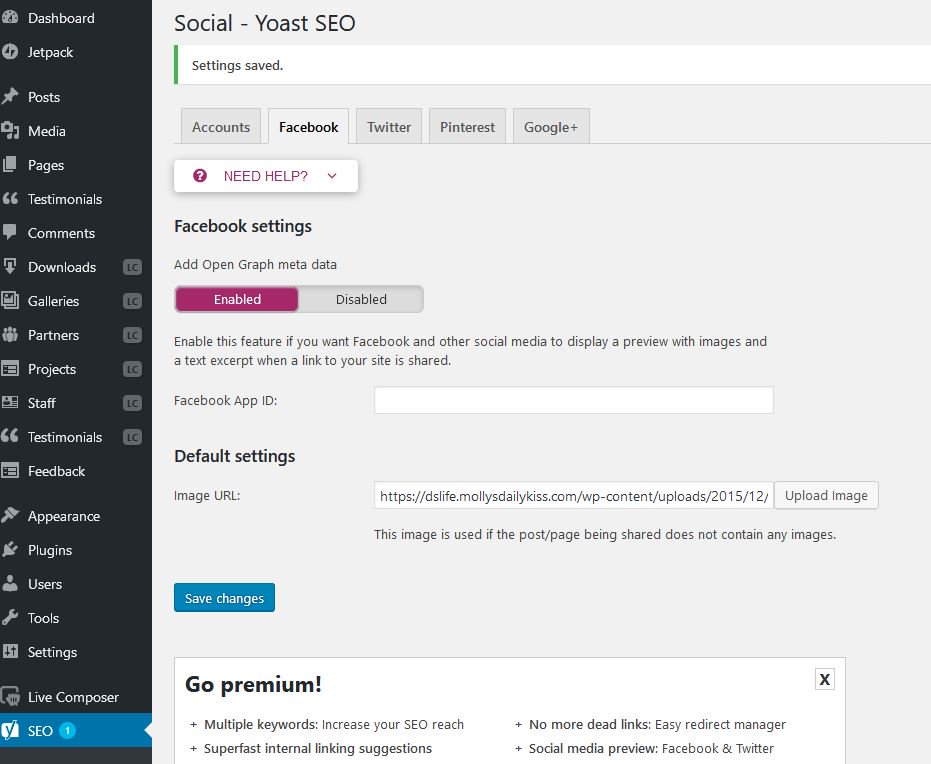Click the Galleries image icon
The height and width of the screenshot is (764, 931).
(x=10, y=300)
